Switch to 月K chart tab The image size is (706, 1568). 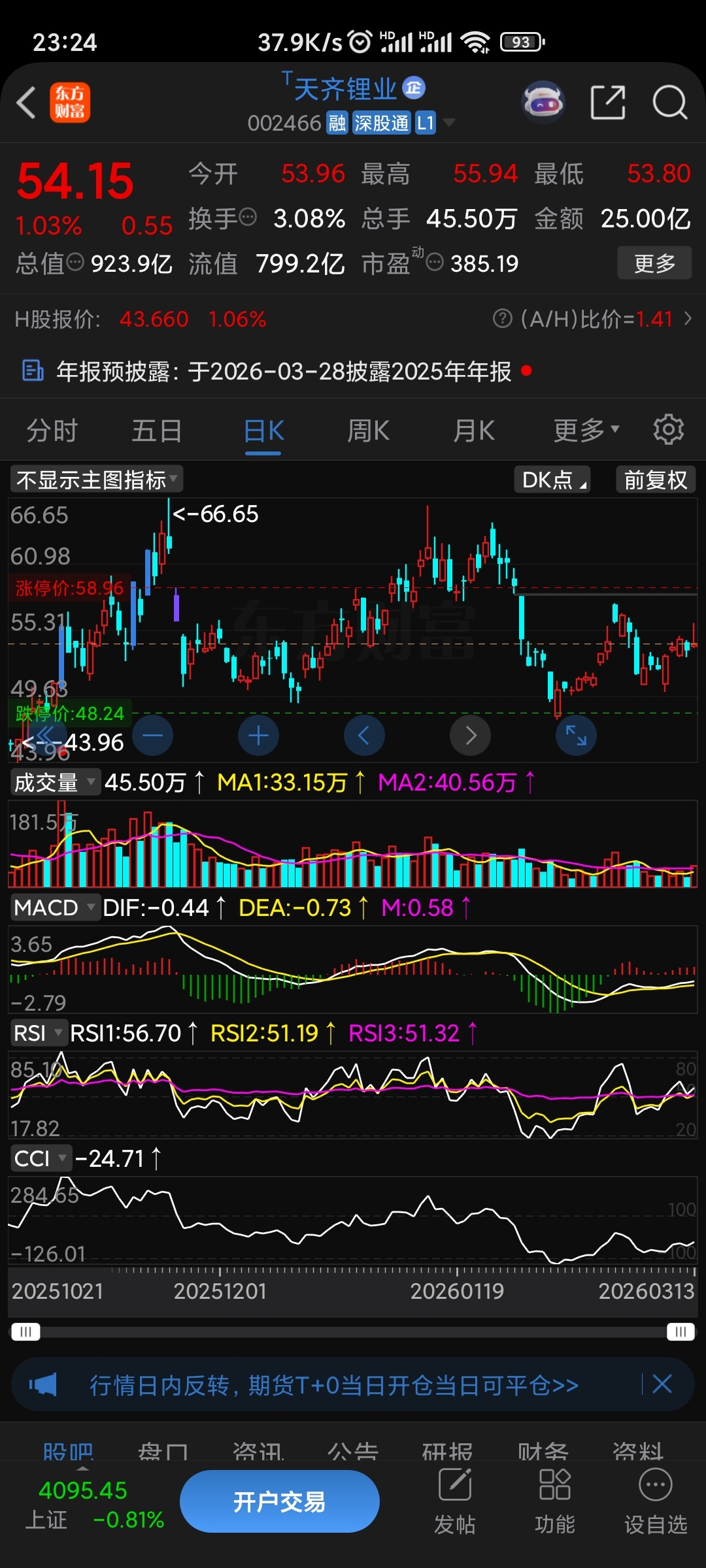[x=474, y=431]
